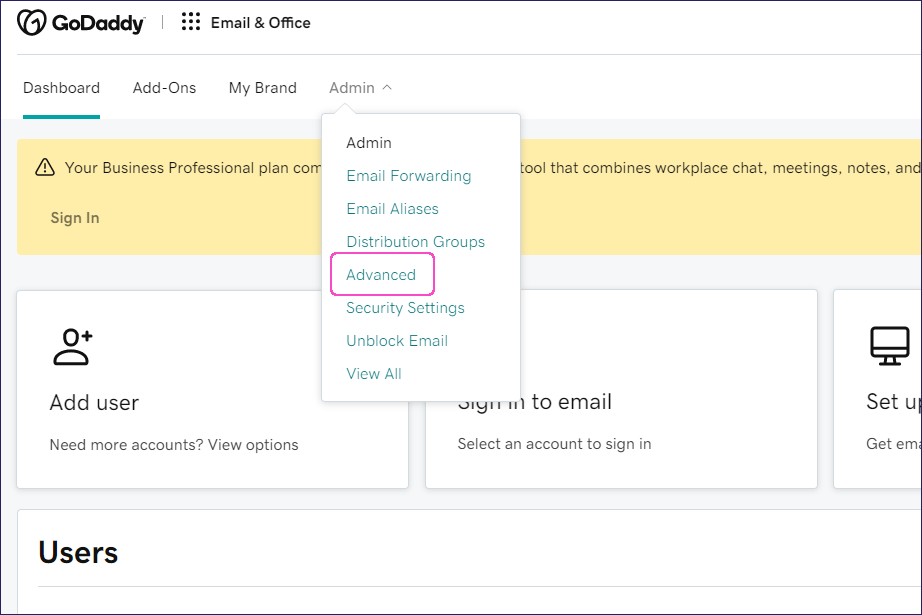This screenshot has width=922, height=615.
Task: Click View All in the Admin menu
Action: (374, 373)
